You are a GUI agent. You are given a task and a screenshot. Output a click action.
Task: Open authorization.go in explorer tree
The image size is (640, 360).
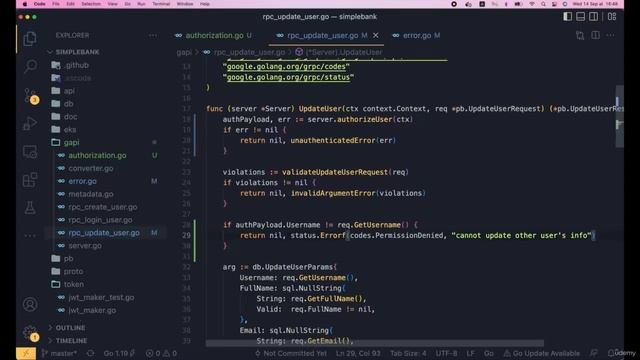coord(97,156)
